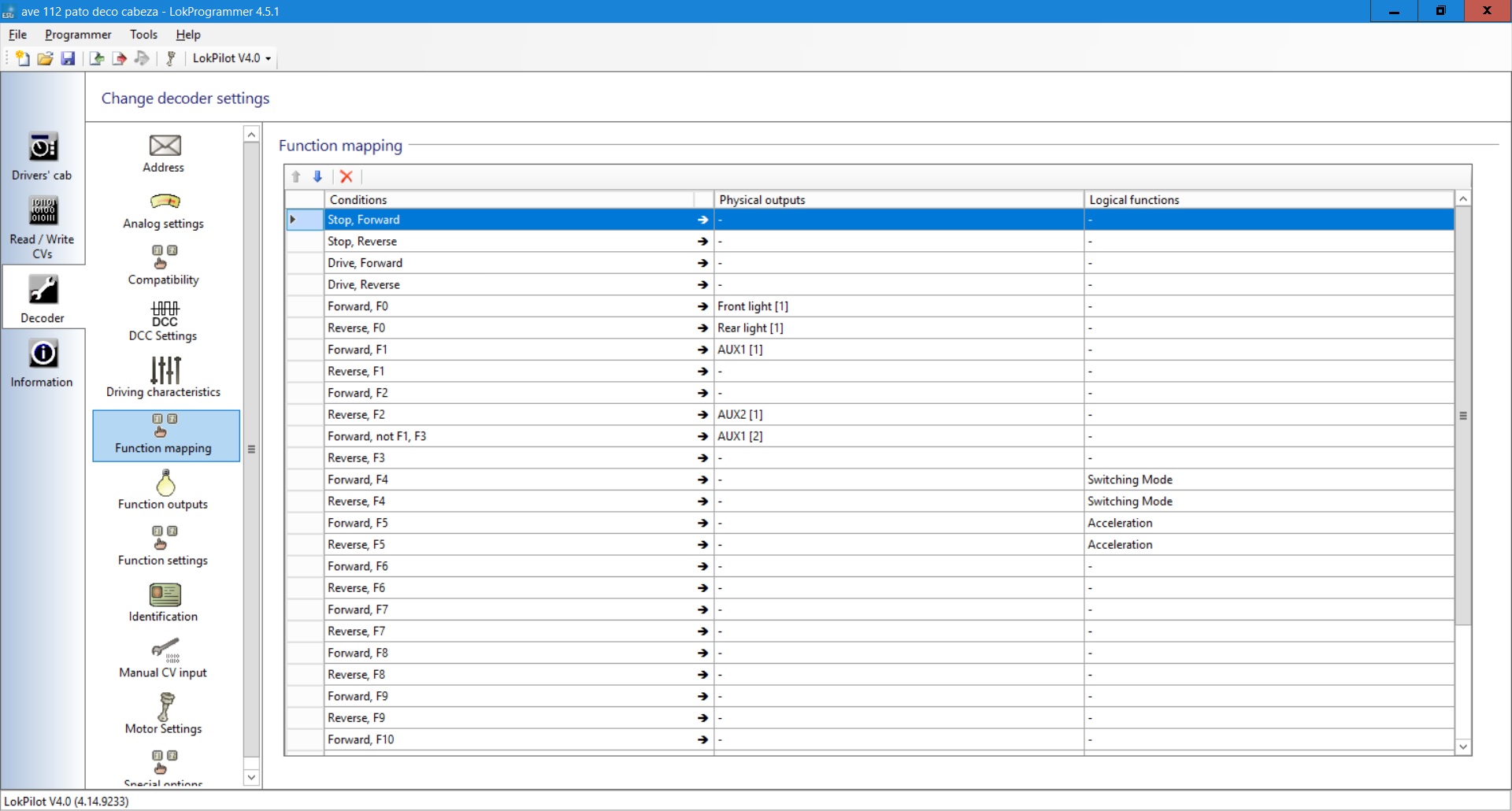Screen dimensions: 1512x811
Task: Save project with floppy disk icon
Action: [68, 58]
